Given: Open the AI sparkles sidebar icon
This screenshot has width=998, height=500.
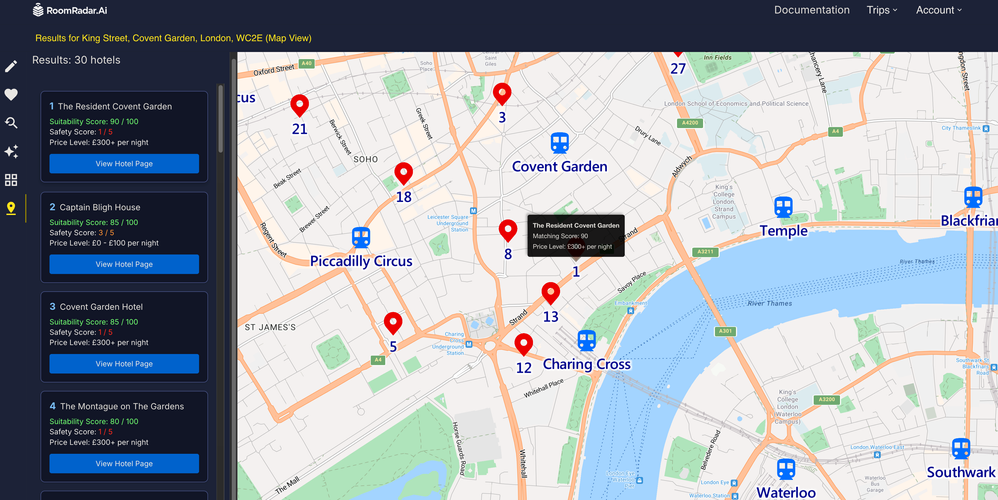Looking at the screenshot, I should coord(11,151).
